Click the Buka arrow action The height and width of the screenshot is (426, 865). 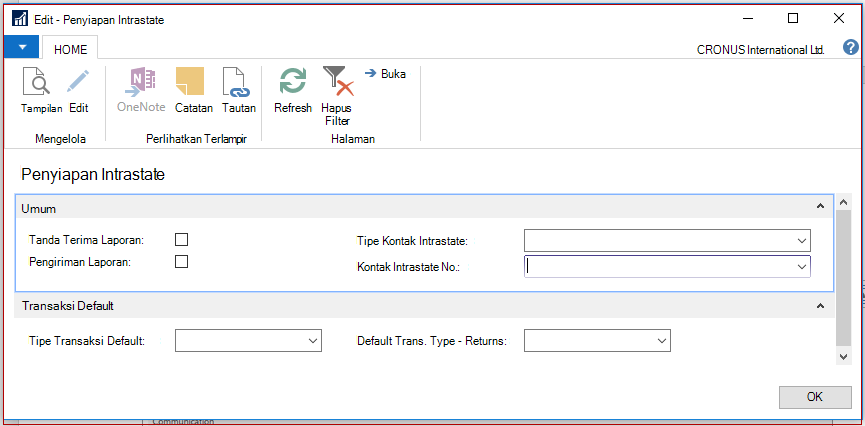[386, 74]
